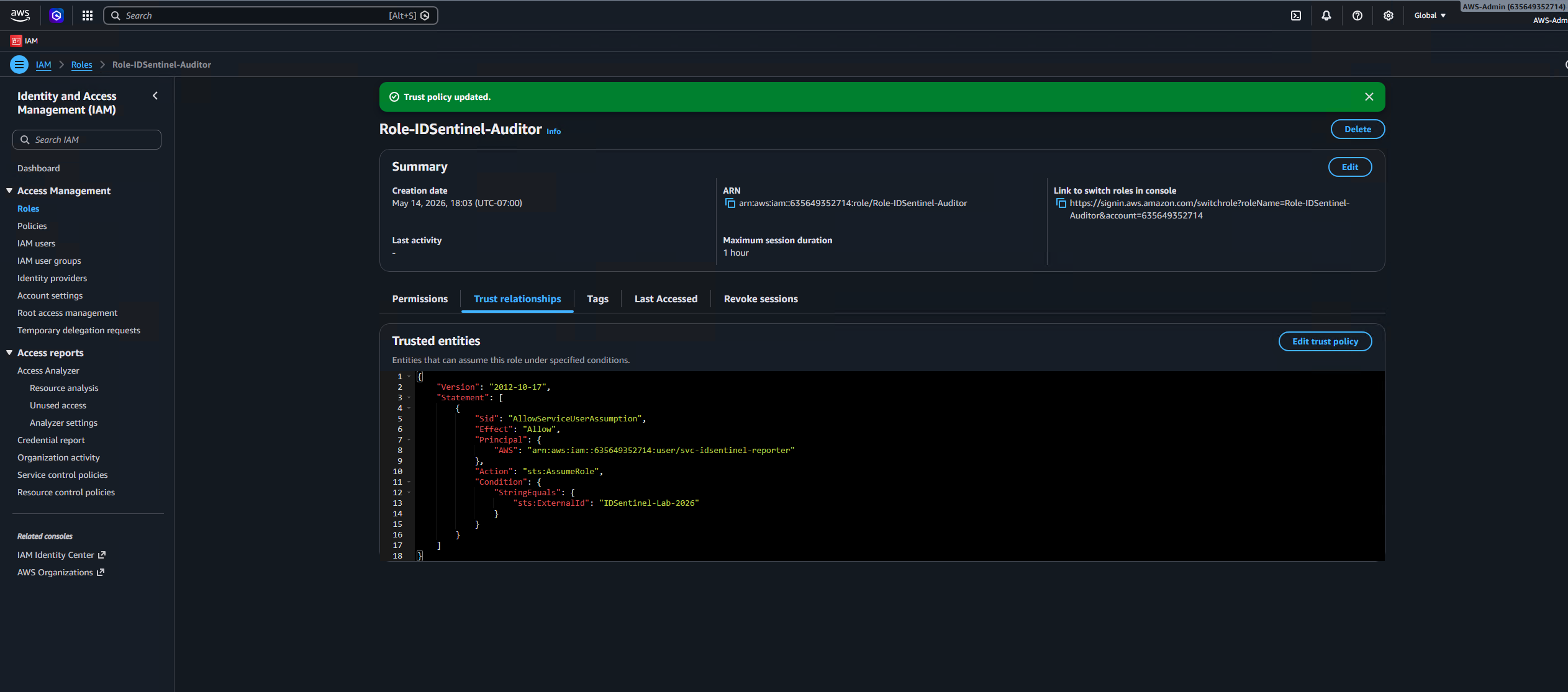This screenshot has height=692, width=1568.
Task: Open Resource control policies page
Action: 66,492
